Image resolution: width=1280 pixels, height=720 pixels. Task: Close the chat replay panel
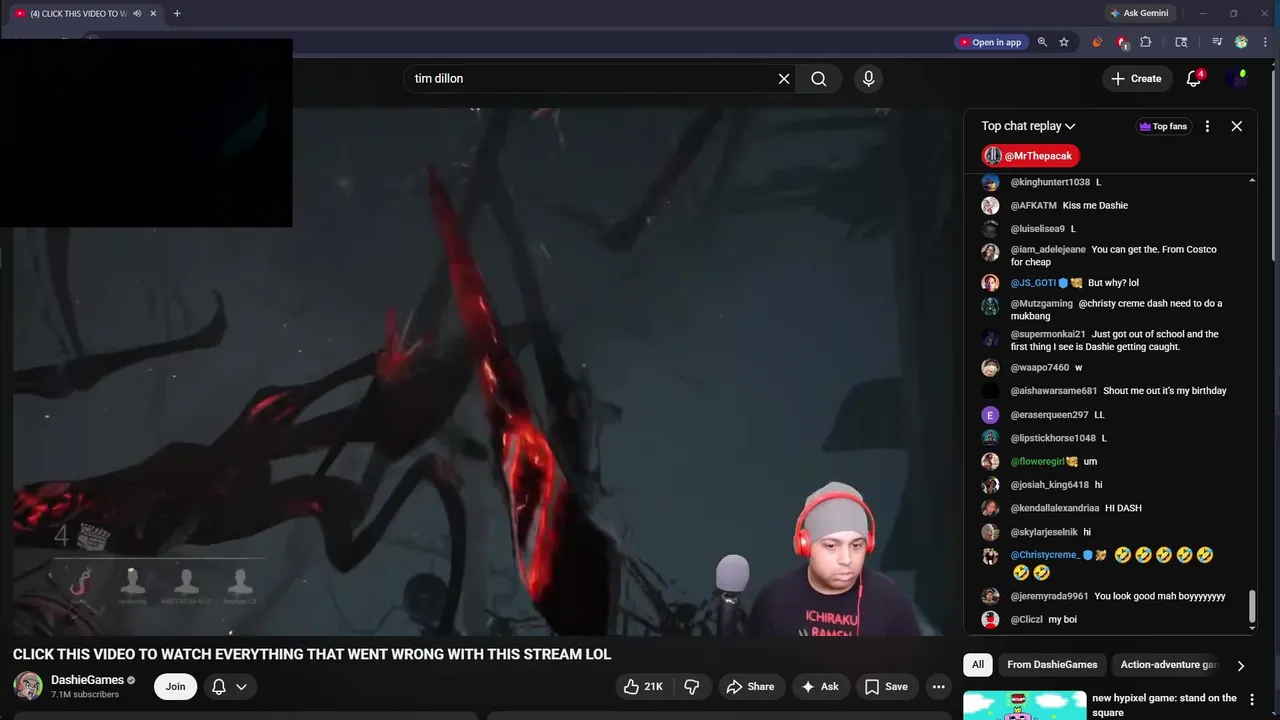coord(1236,126)
